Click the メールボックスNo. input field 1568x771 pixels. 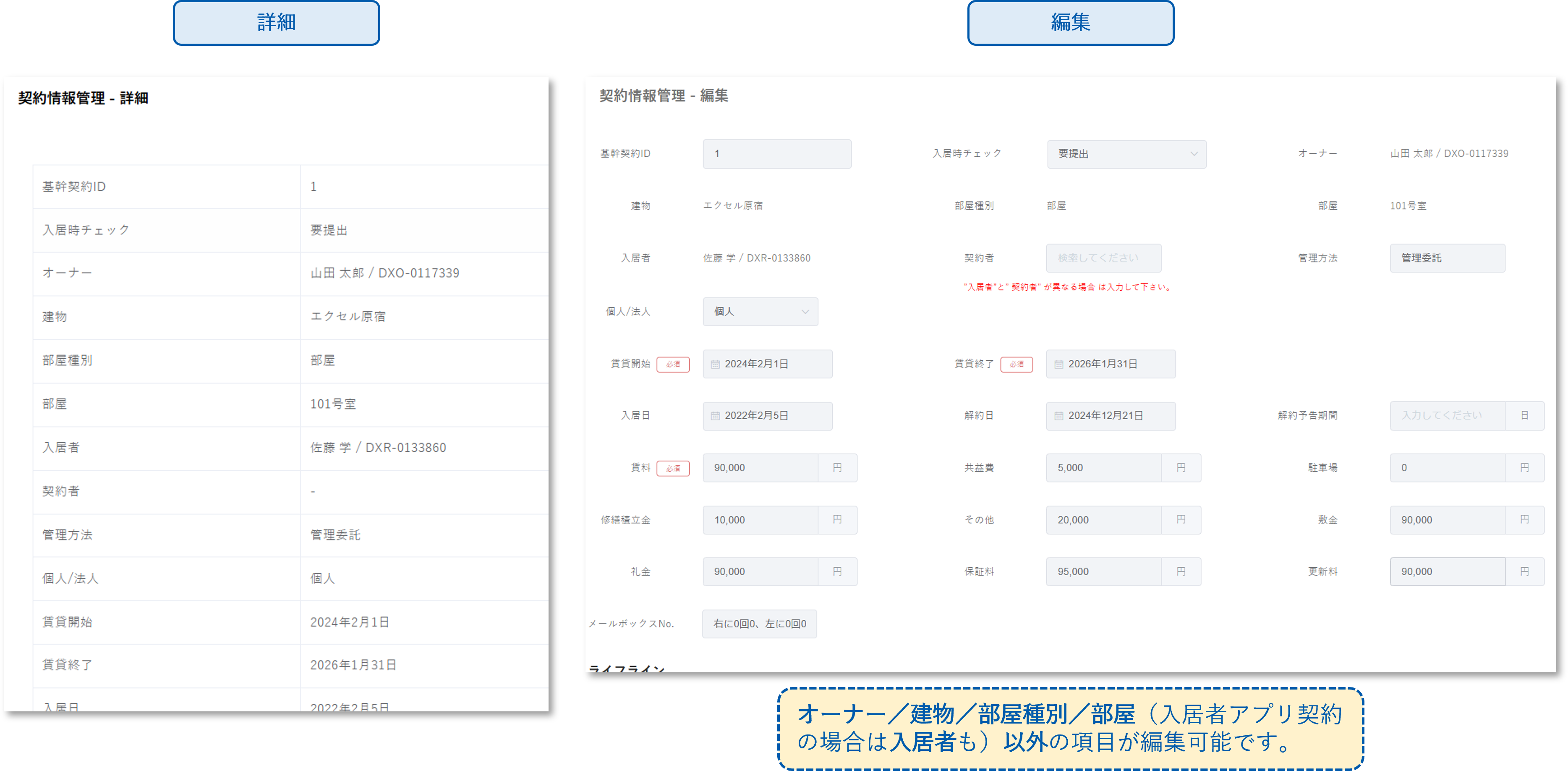coord(759,624)
